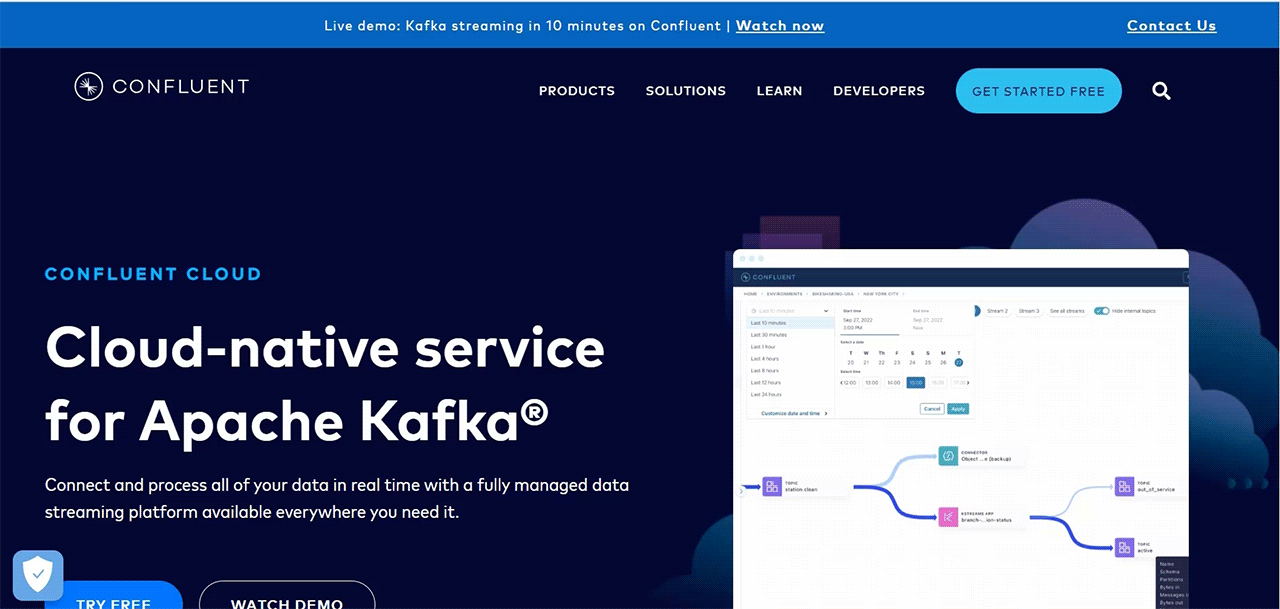Click the Confluent logo inside dashboard preview
Image resolution: width=1280 pixels, height=609 pixels.
click(x=768, y=277)
